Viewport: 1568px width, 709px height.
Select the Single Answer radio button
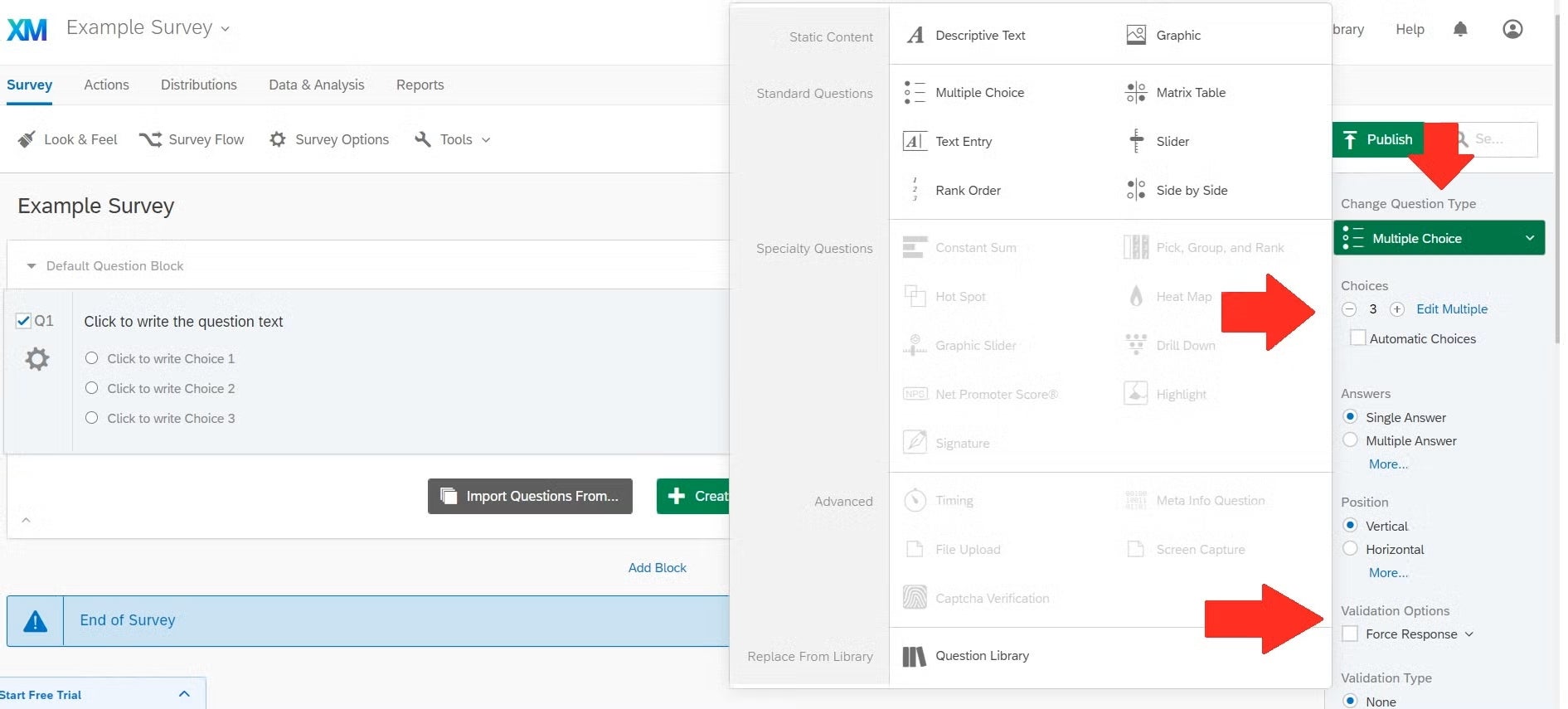click(1350, 416)
